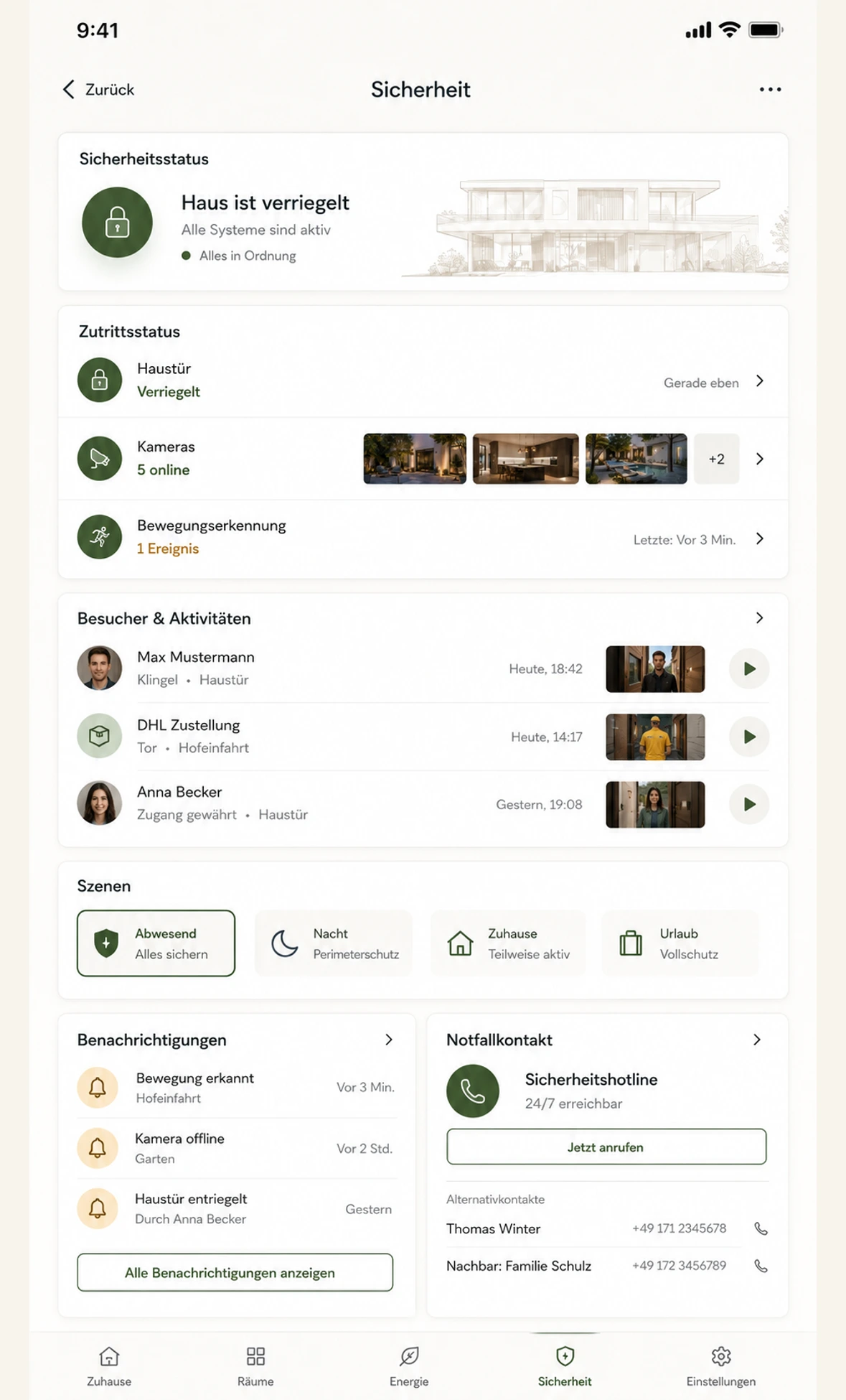Tap phone number +49 171 2345678

[x=679, y=1228]
